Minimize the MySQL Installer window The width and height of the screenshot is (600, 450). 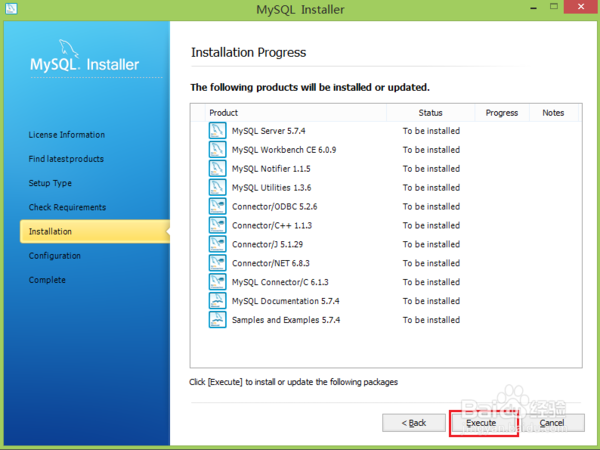click(x=533, y=8)
